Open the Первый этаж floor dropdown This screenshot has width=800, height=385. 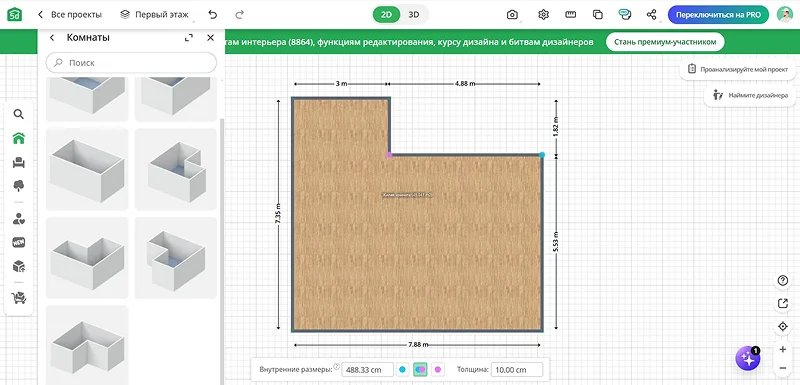coord(155,15)
